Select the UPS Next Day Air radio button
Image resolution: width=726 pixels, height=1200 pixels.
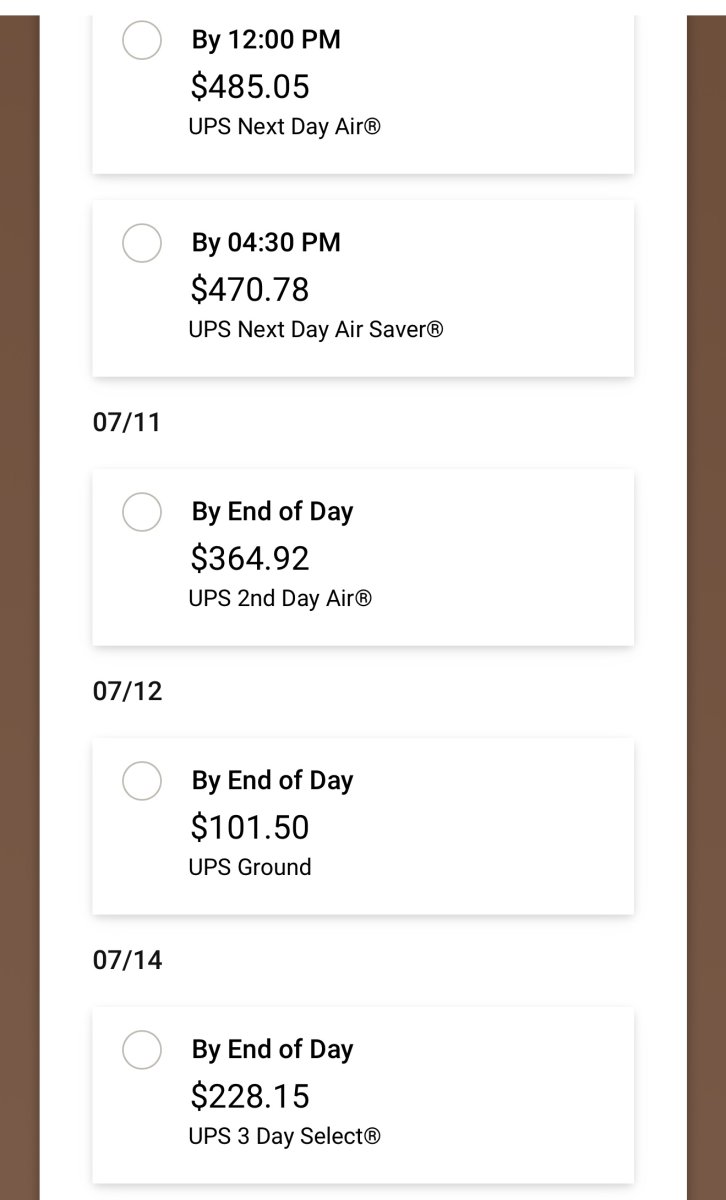(x=142, y=41)
